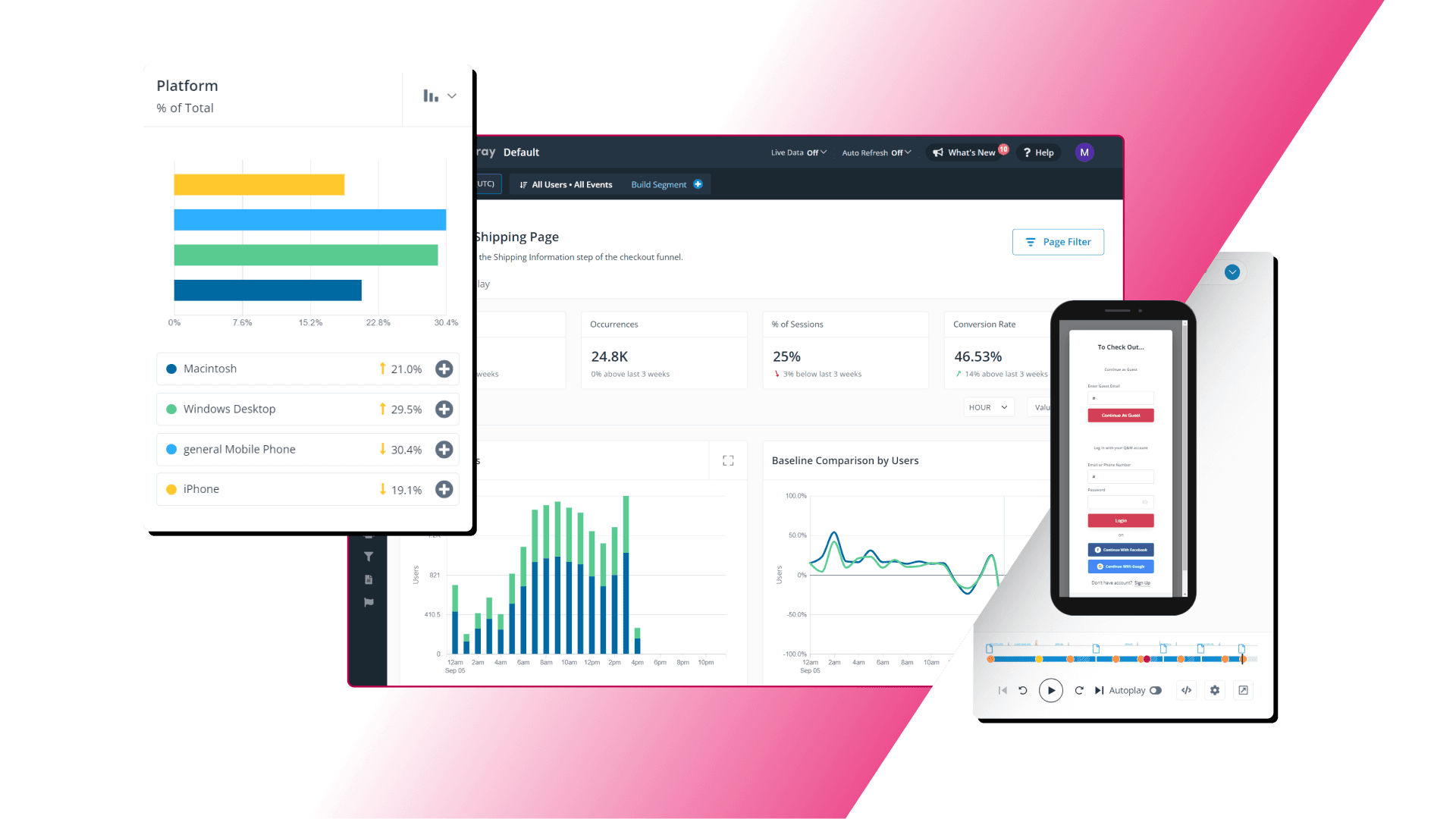Click the Build Segment button

coord(665,184)
